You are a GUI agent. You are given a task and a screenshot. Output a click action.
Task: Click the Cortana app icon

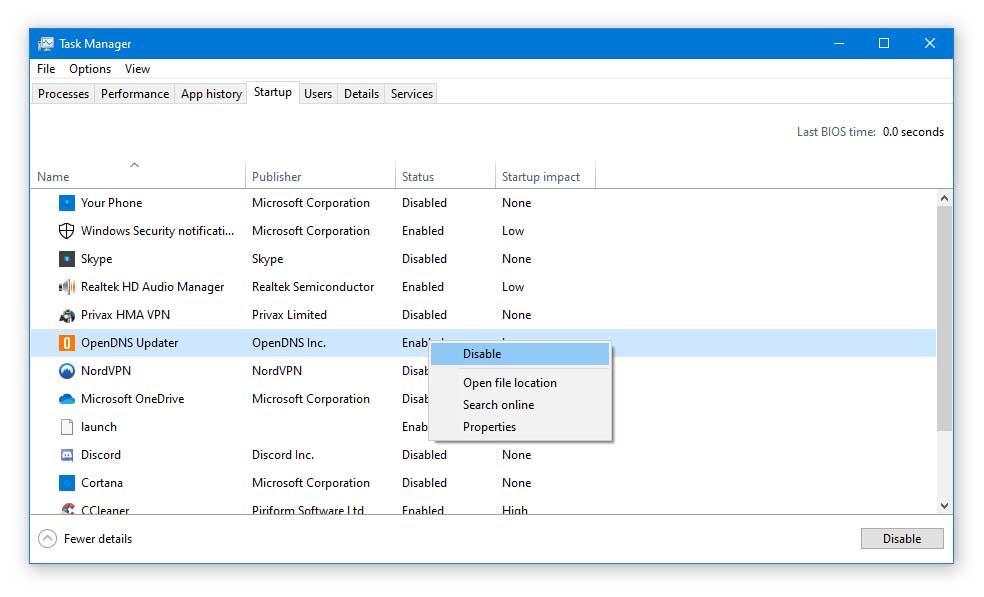point(67,483)
